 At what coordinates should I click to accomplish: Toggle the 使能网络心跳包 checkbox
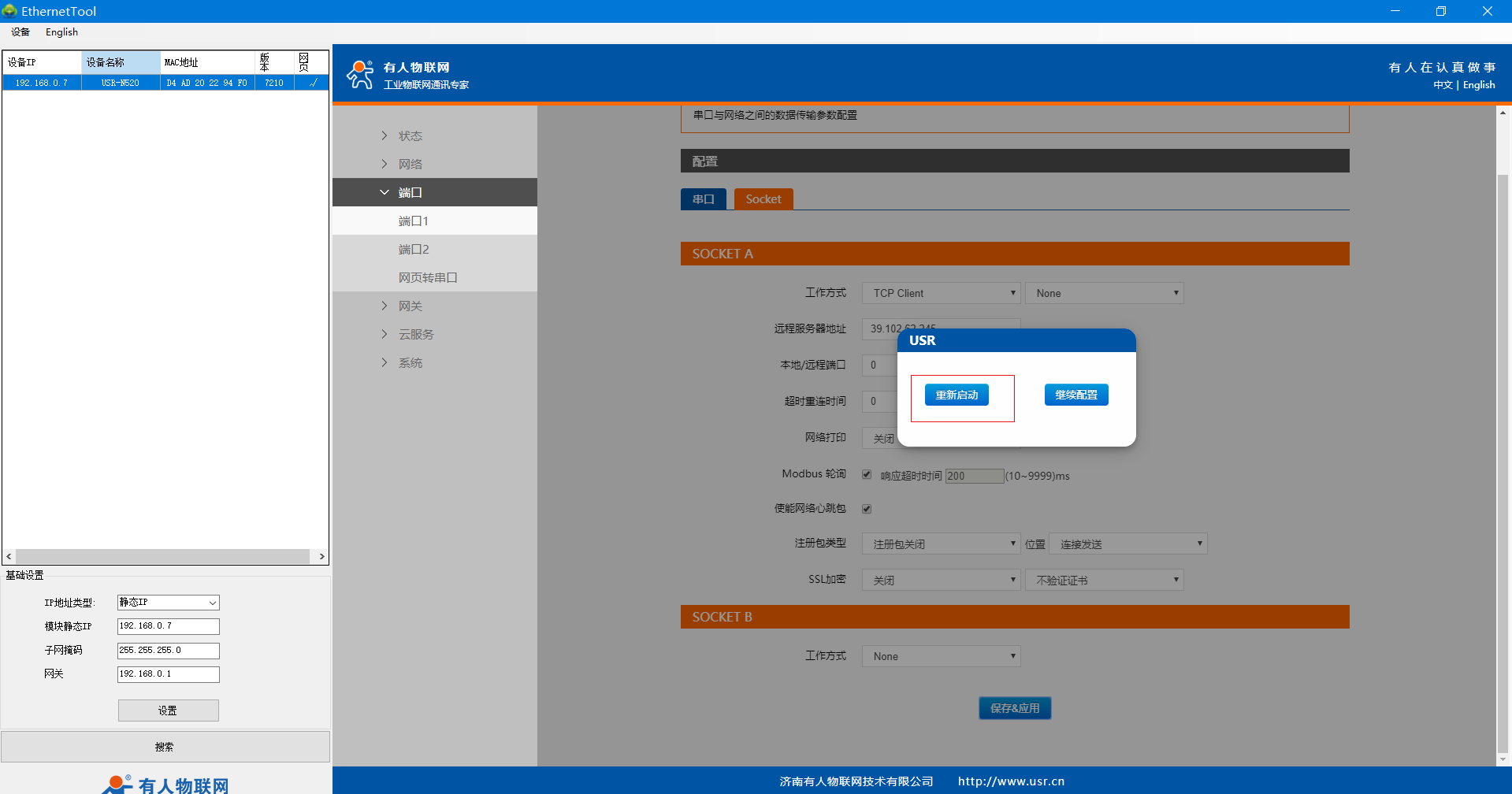[867, 509]
